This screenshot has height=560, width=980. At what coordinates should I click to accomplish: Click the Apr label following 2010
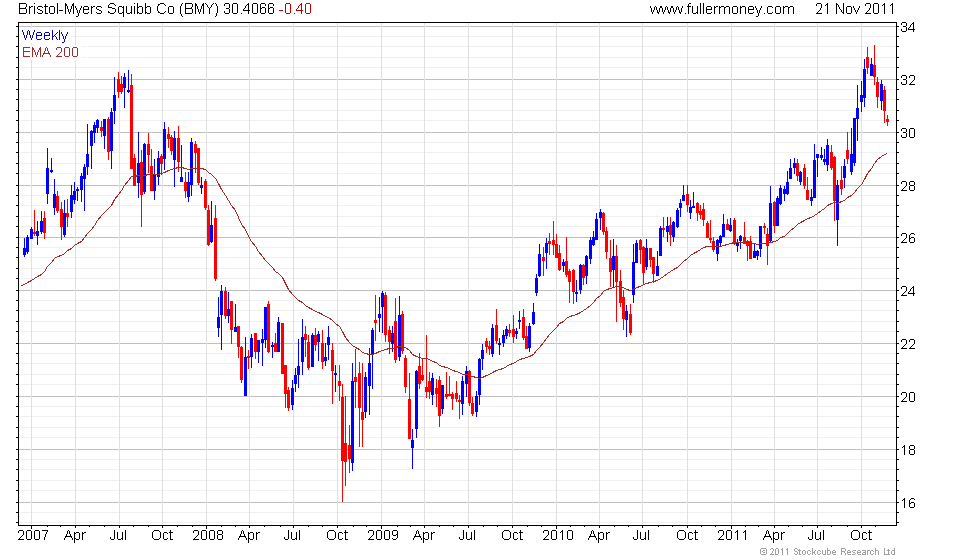tap(599, 536)
